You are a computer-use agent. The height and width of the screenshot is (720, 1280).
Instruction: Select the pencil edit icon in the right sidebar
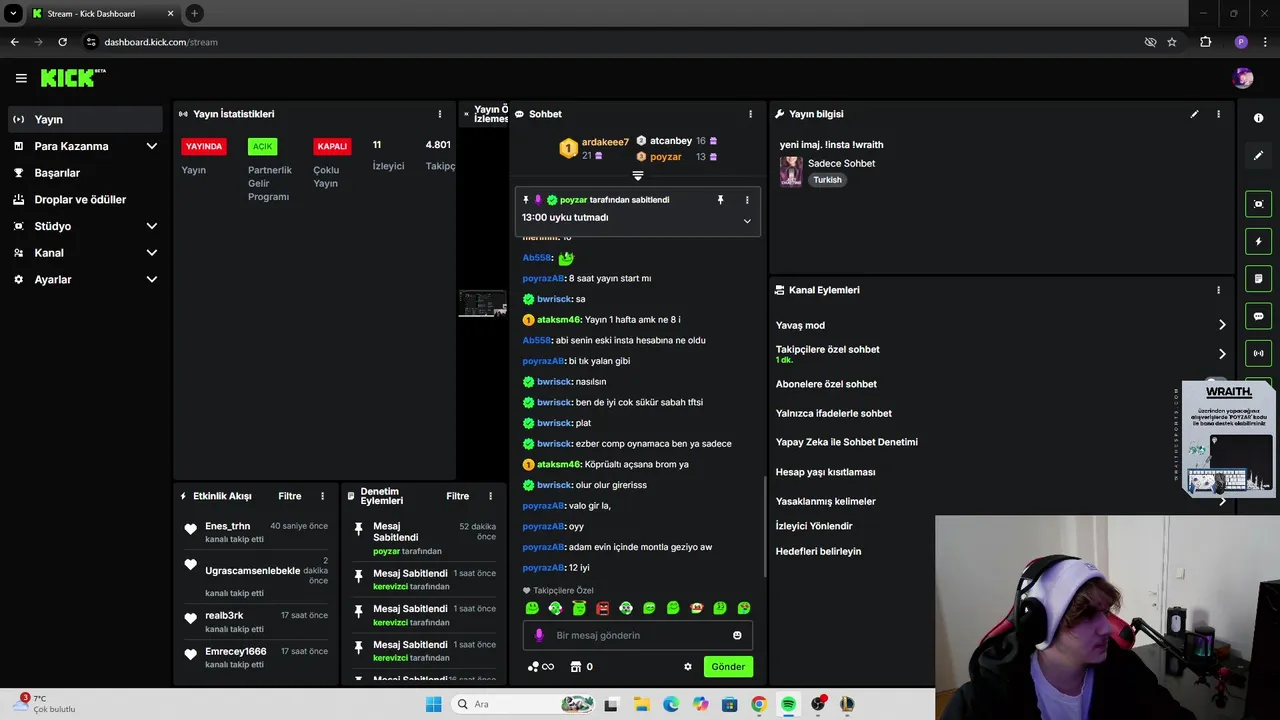(x=1258, y=155)
